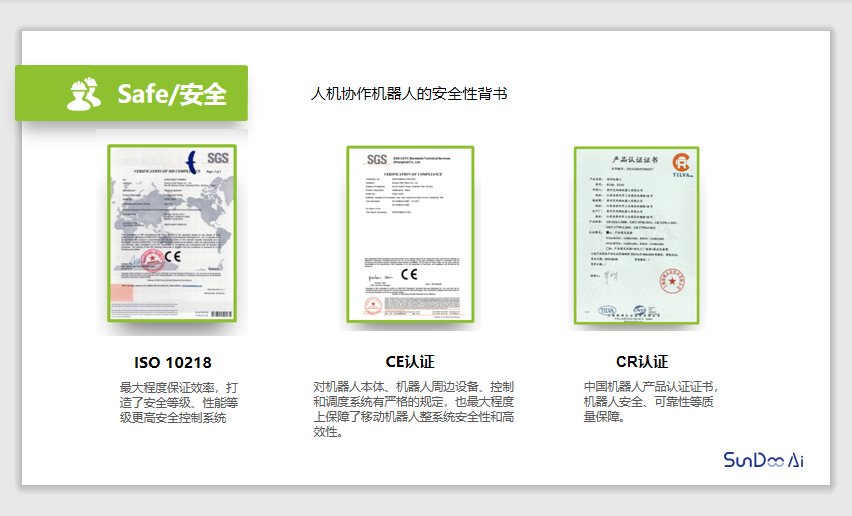Click the red round stamp on first certificate
Screen dimensions: 852x516
(x=152, y=262)
